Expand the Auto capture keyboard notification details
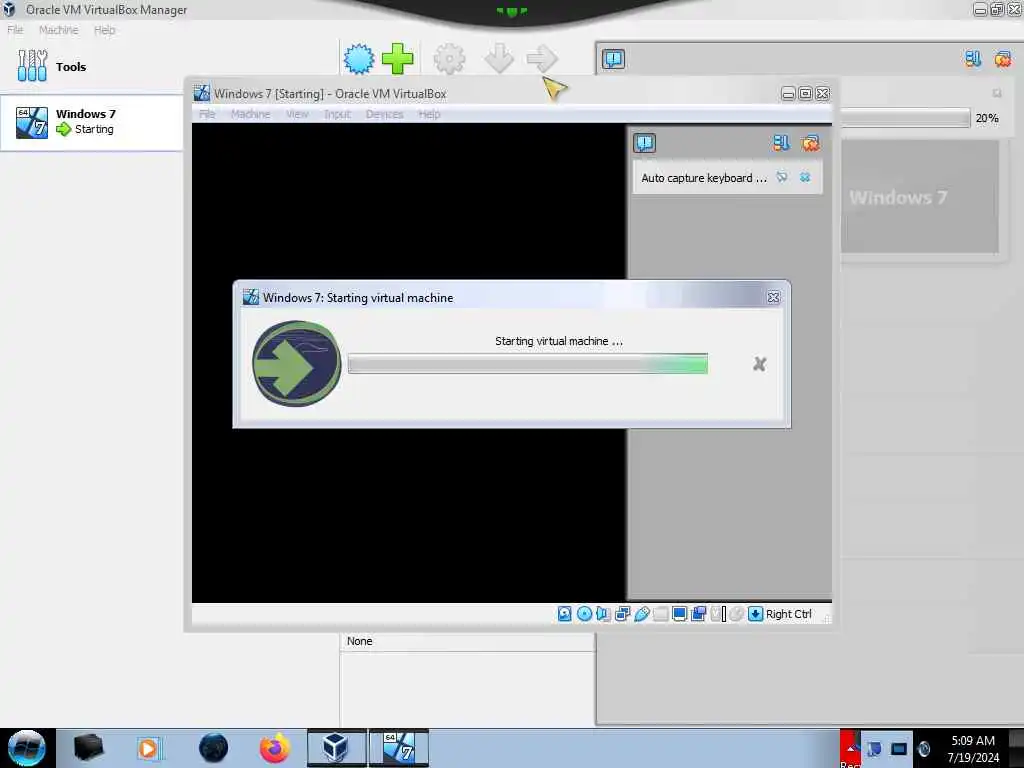The width and height of the screenshot is (1024, 768). (782, 177)
